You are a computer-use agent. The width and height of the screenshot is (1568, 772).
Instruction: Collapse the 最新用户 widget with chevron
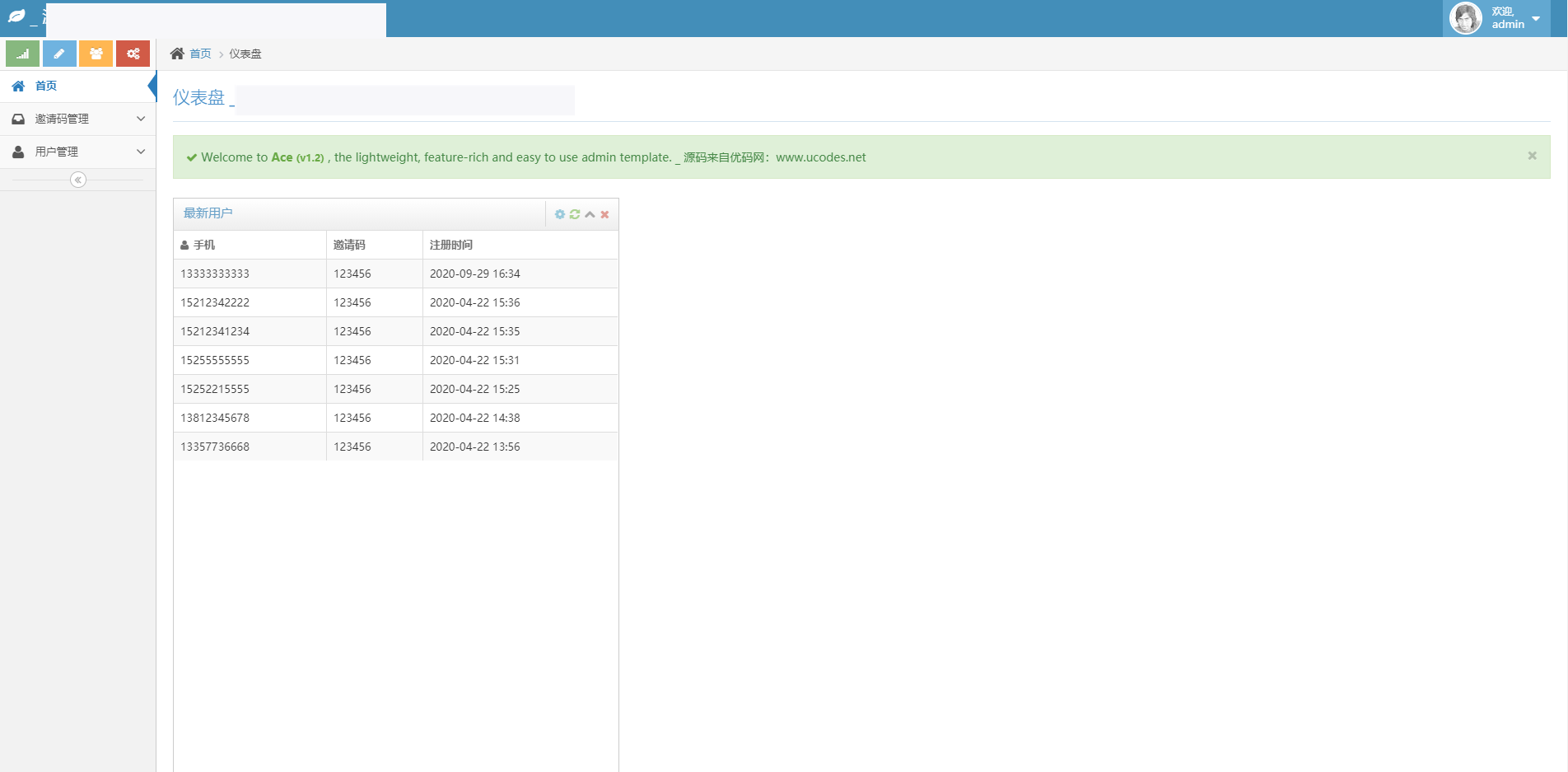pyautogui.click(x=590, y=214)
